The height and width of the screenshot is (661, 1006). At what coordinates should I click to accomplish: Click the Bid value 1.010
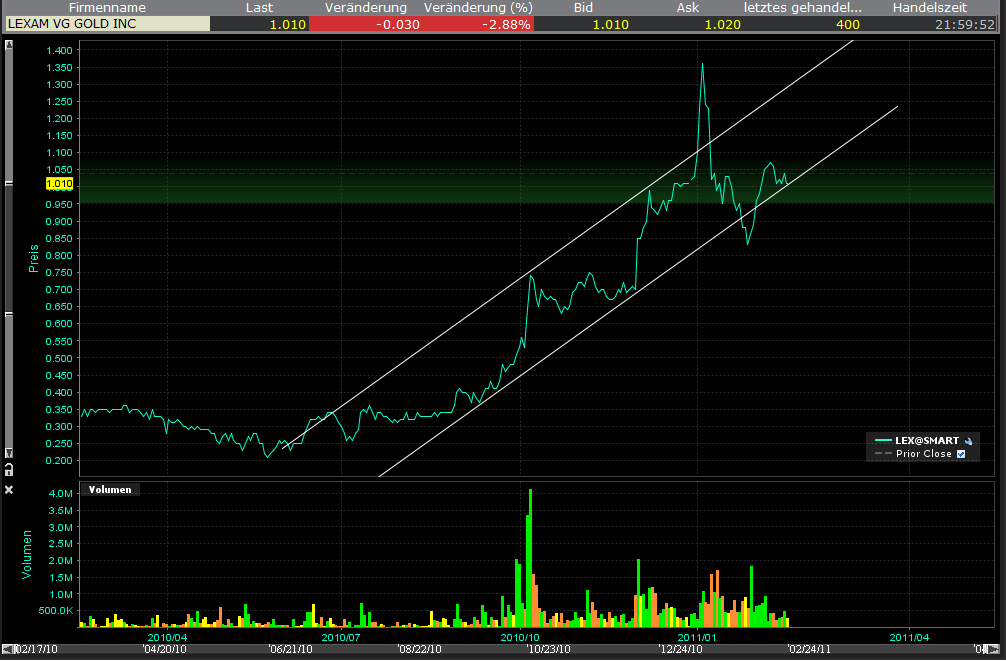pyautogui.click(x=610, y=24)
